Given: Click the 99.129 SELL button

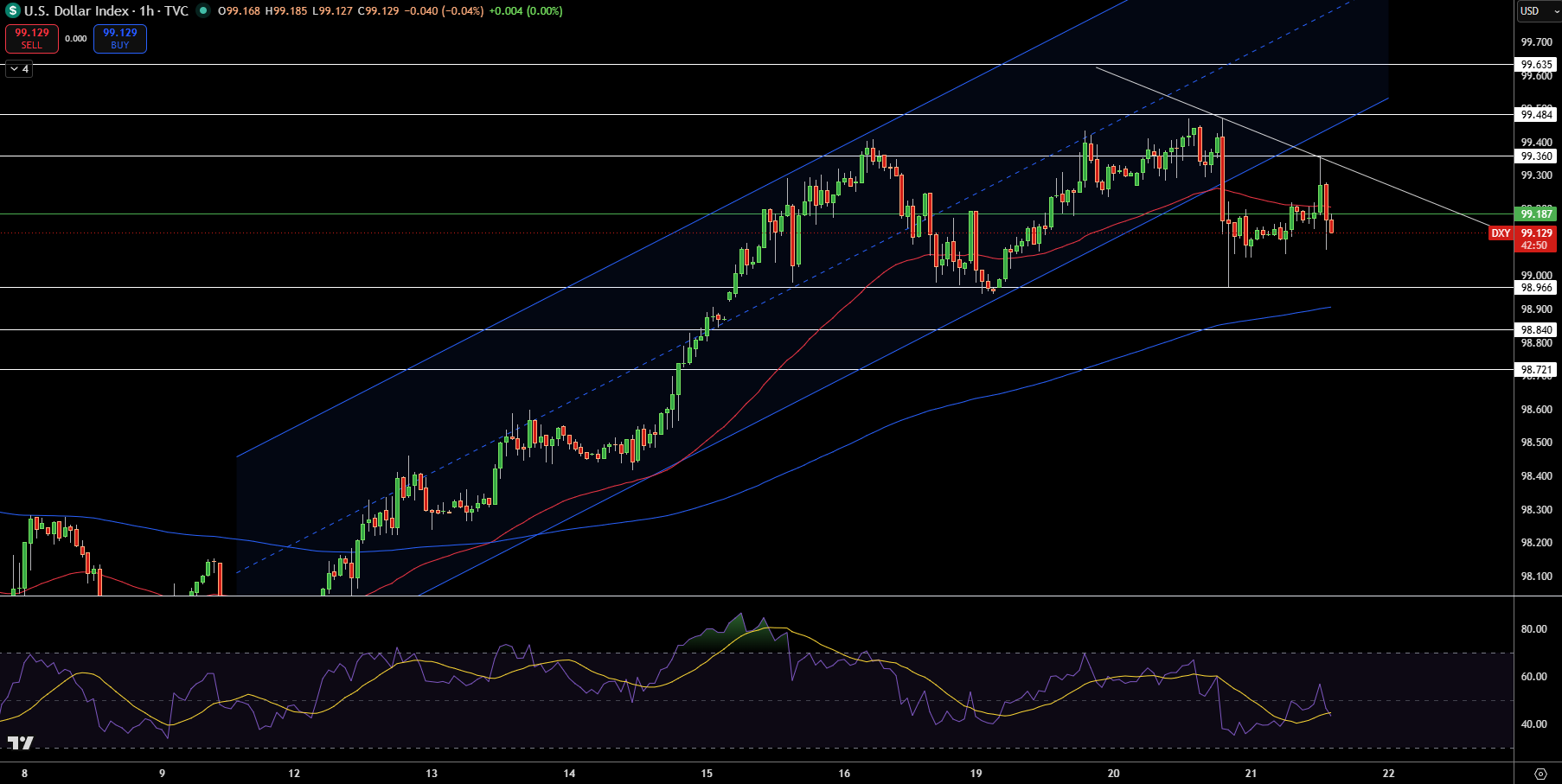Looking at the screenshot, I should (x=32, y=39).
